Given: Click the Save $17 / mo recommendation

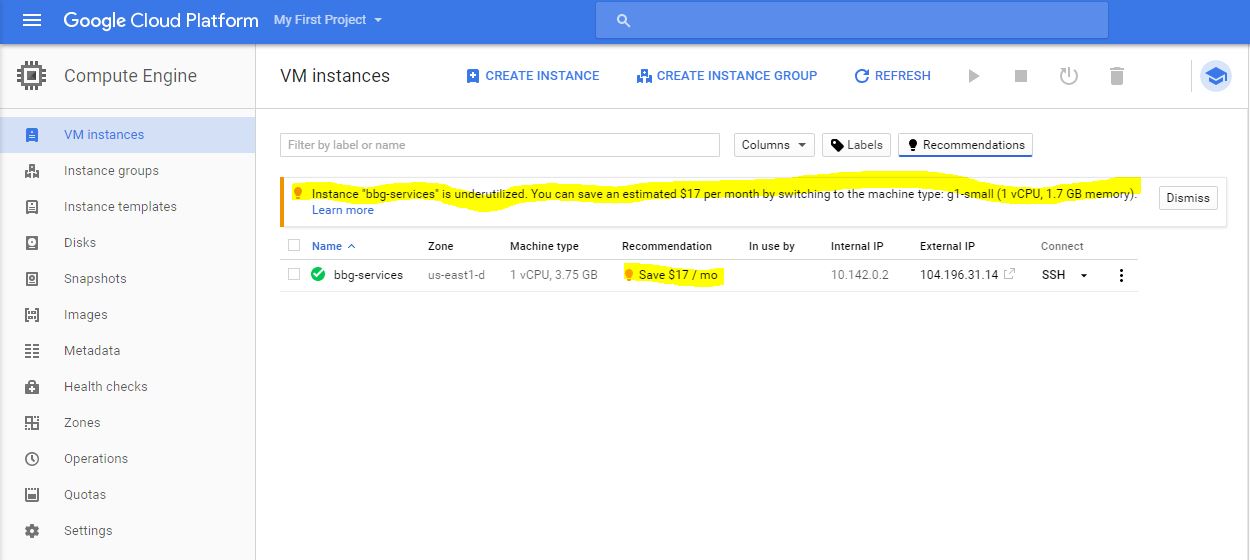Looking at the screenshot, I should tap(671, 275).
